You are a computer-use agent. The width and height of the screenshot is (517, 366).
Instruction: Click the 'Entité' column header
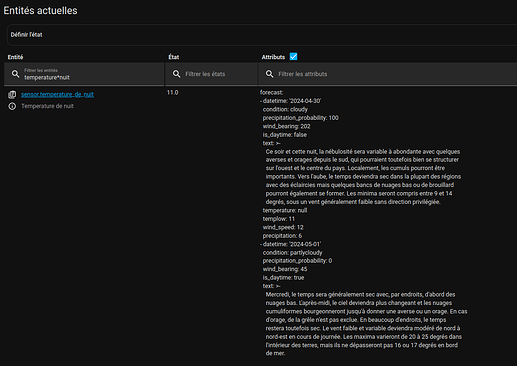[16, 57]
